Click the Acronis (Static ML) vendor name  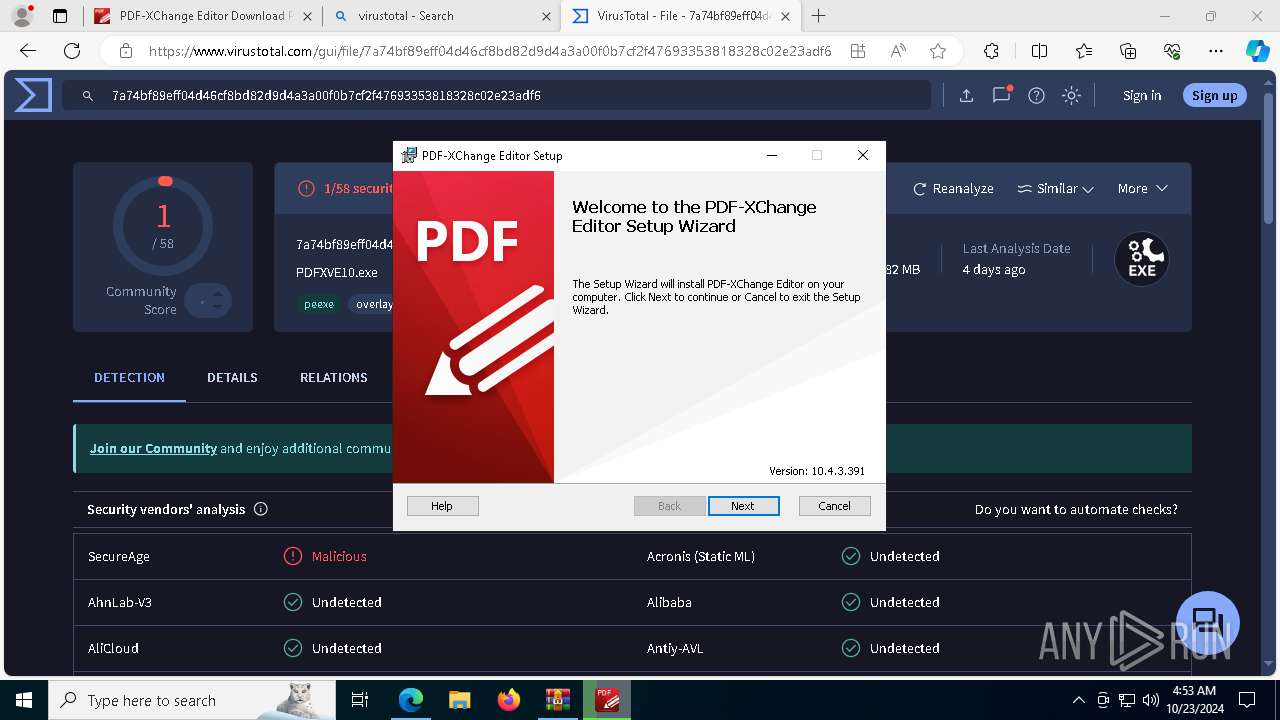(x=701, y=556)
